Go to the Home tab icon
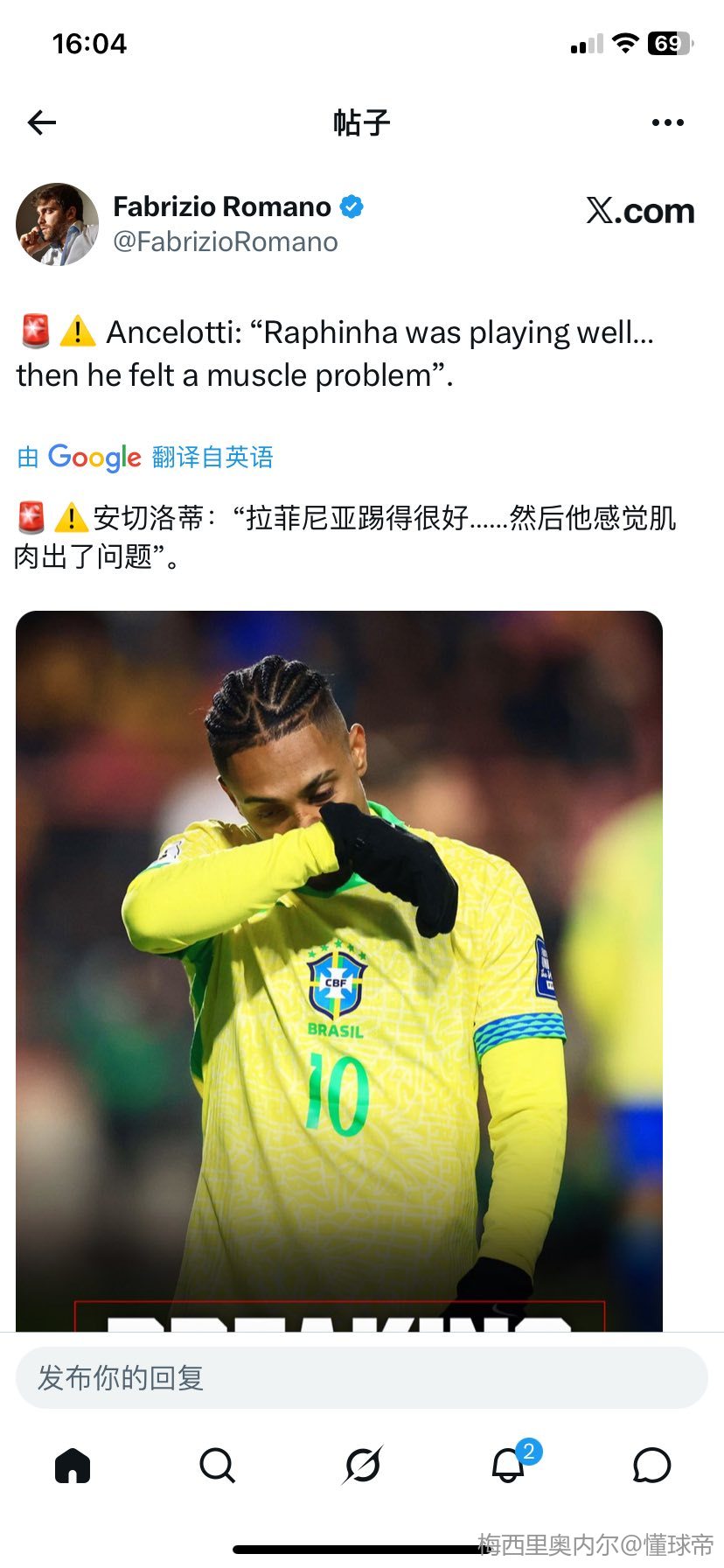Screen dimensions: 724x1568 pyautogui.click(x=73, y=1465)
